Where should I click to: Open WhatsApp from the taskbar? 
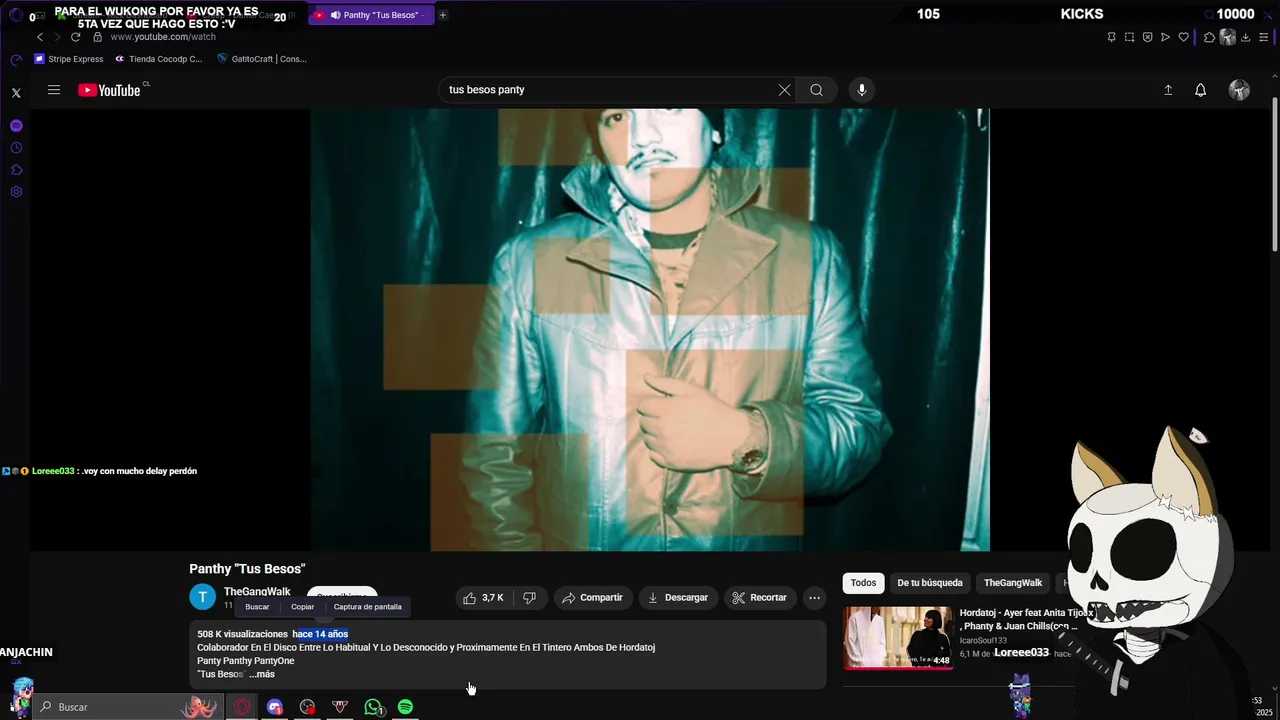click(x=373, y=707)
